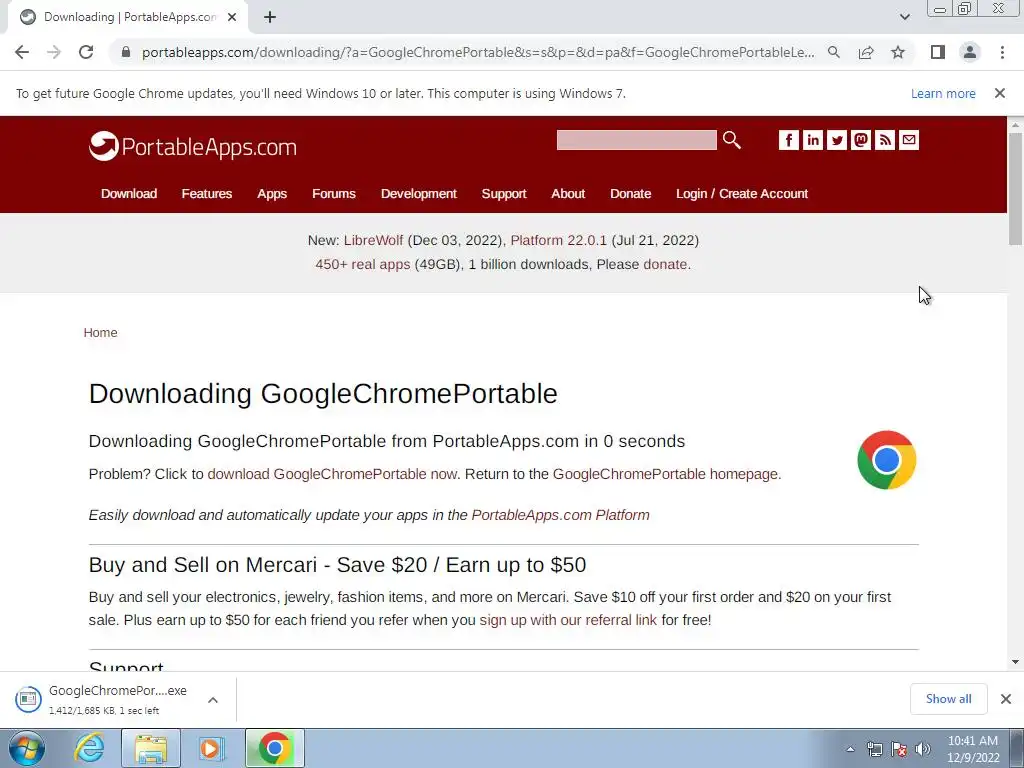Click the padlock site info icon
The height and width of the screenshot is (768, 1024).
126,52
